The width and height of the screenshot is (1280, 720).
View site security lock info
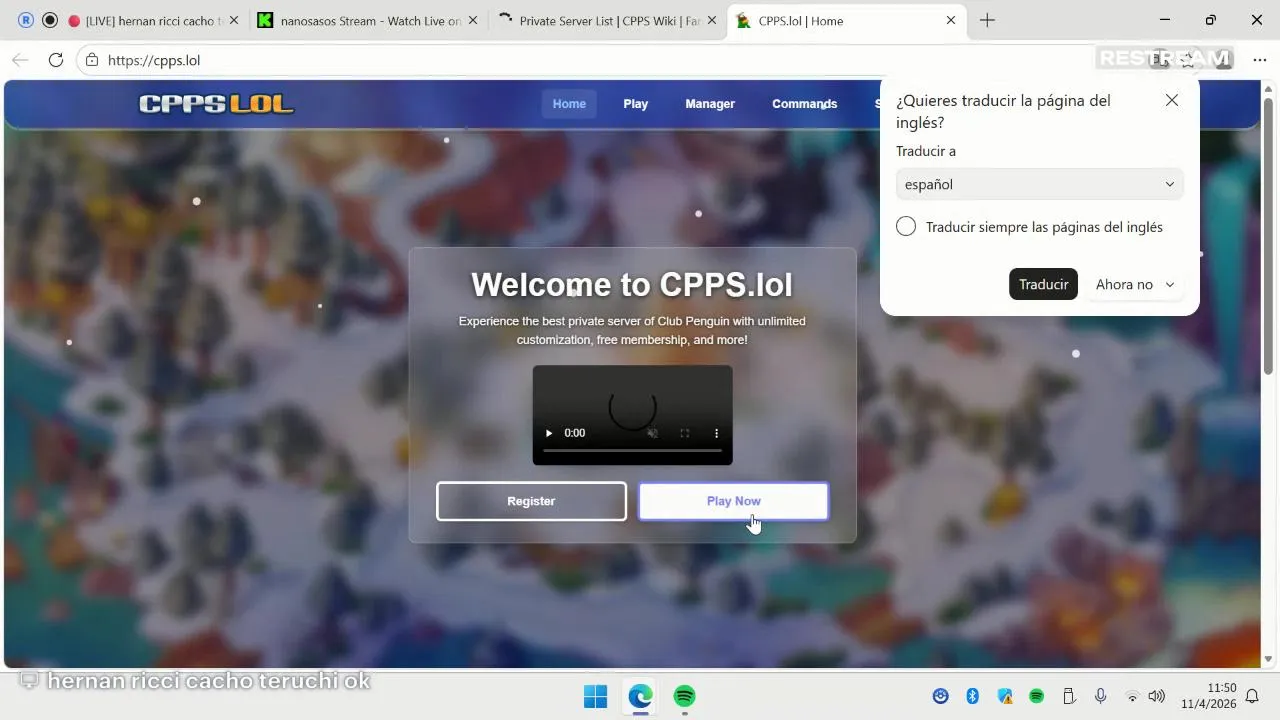[92, 60]
